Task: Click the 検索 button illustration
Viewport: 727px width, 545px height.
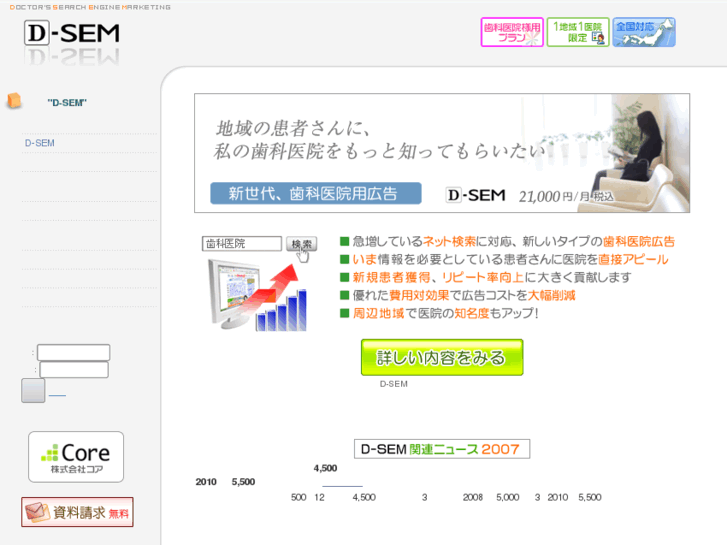Action: pos(301,244)
